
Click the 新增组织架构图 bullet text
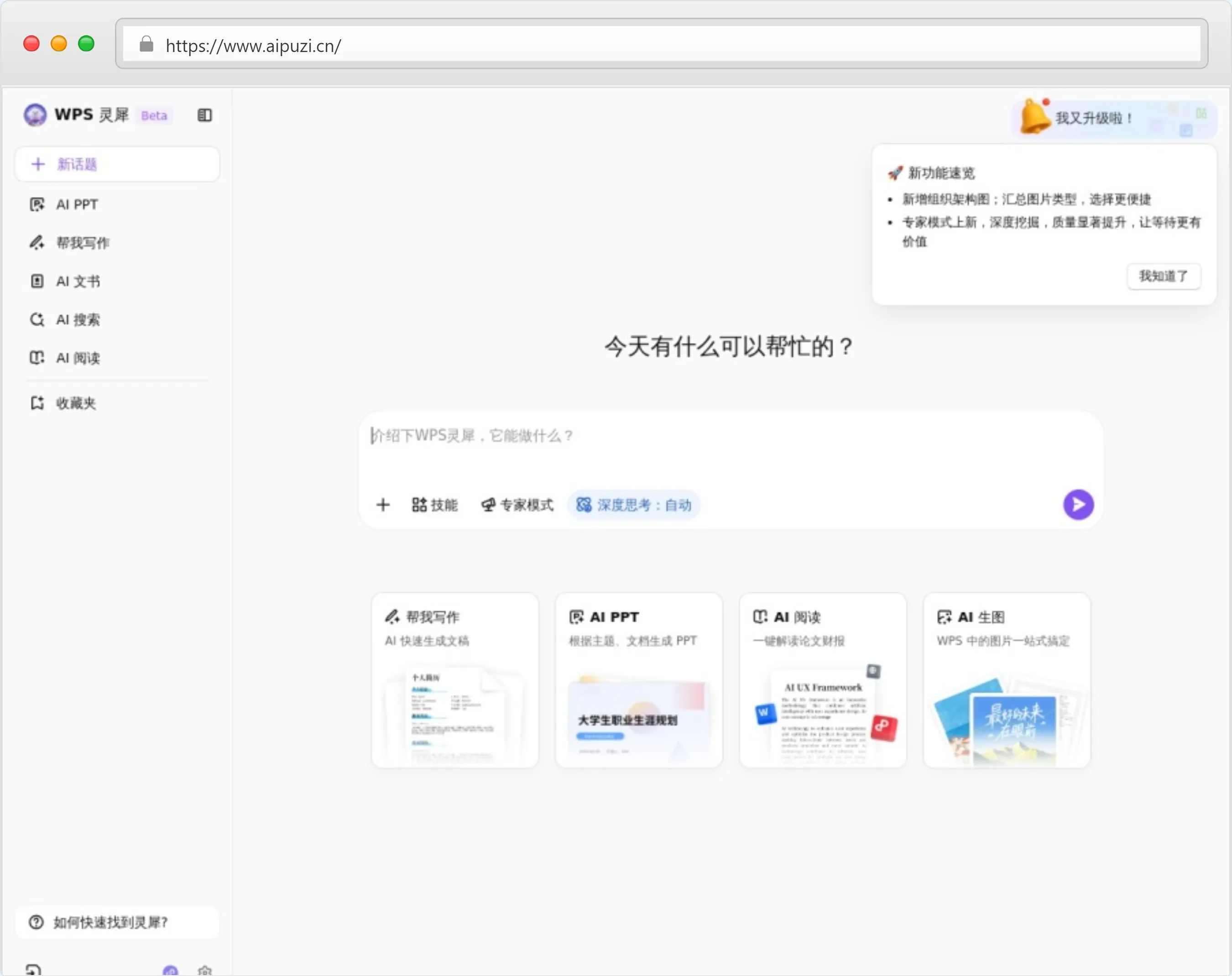[1026, 199]
